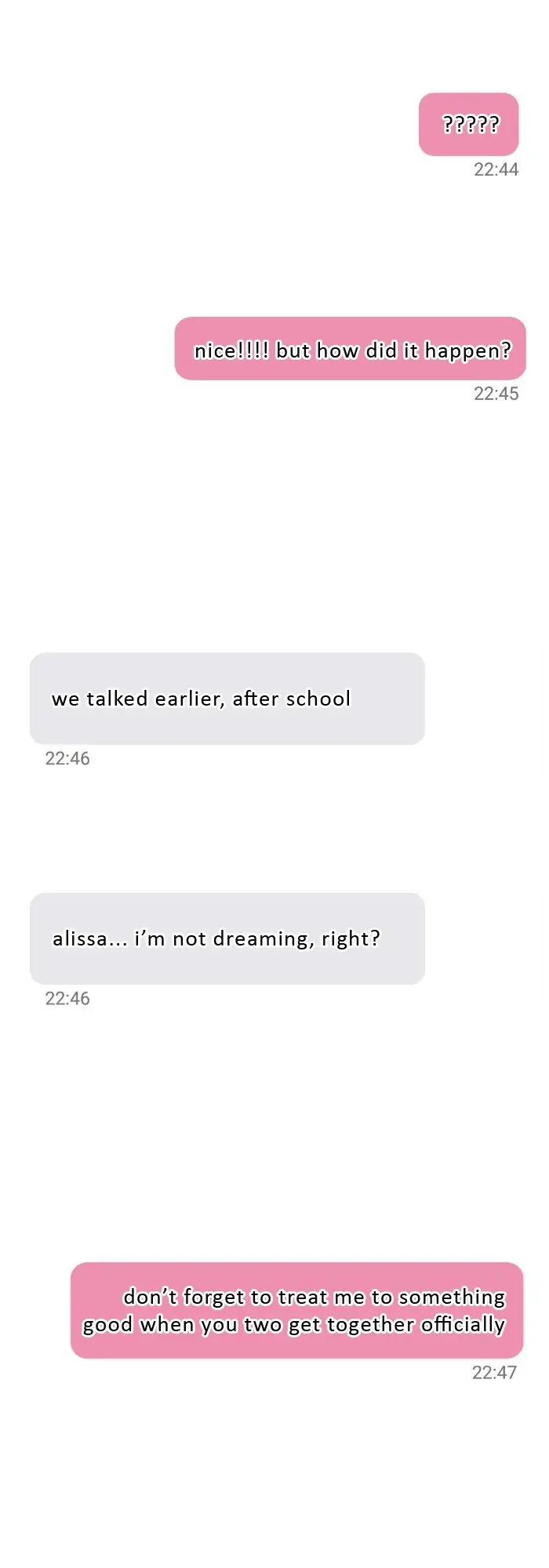549x1568 pixels.
Task: Click the 22:45 timestamp
Action: tap(496, 394)
